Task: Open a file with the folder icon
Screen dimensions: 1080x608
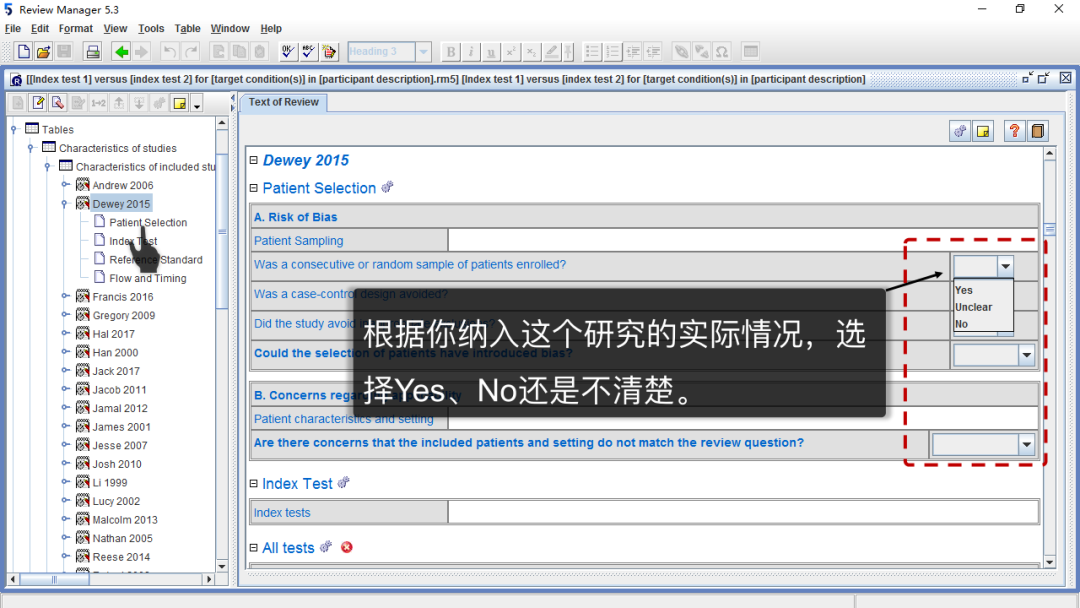Action: (x=41, y=51)
